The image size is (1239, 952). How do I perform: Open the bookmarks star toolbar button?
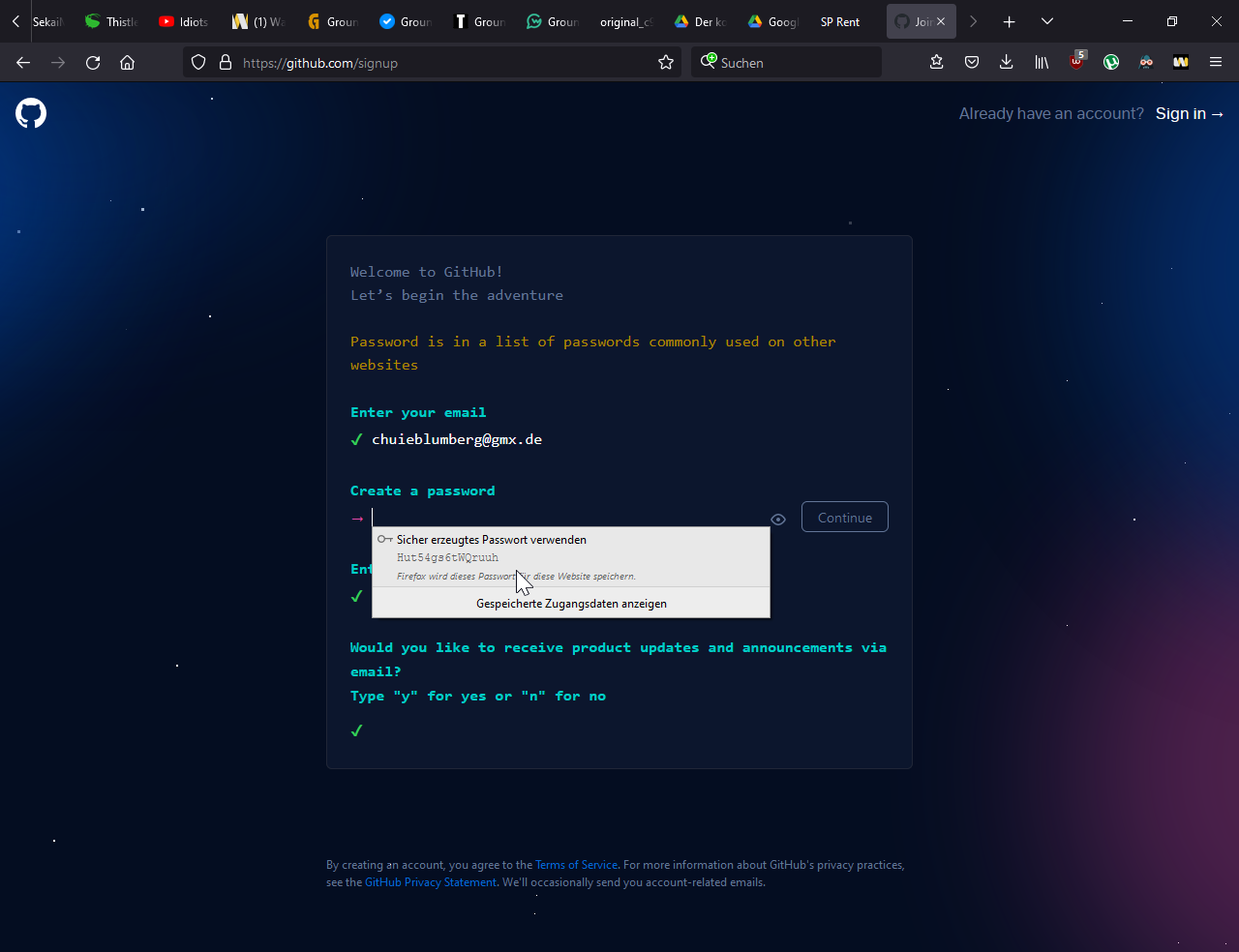936,63
